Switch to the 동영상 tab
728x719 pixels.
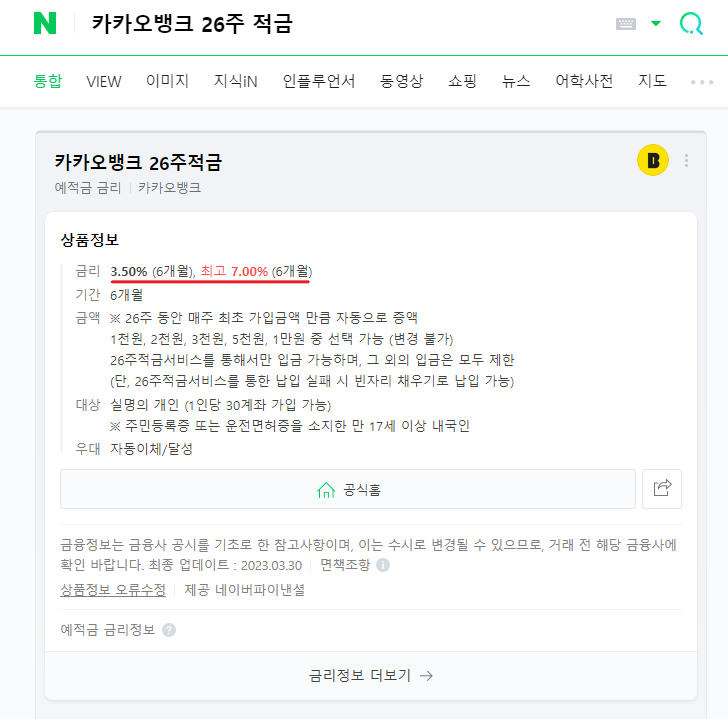401,81
